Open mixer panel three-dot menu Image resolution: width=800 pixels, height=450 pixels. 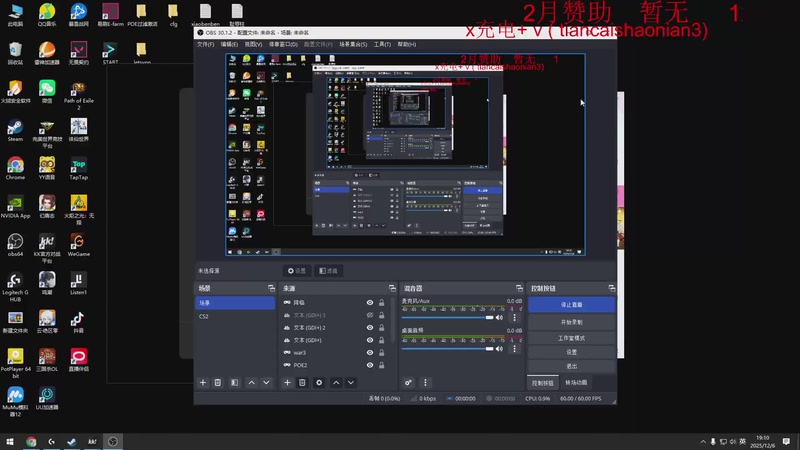tap(425, 383)
